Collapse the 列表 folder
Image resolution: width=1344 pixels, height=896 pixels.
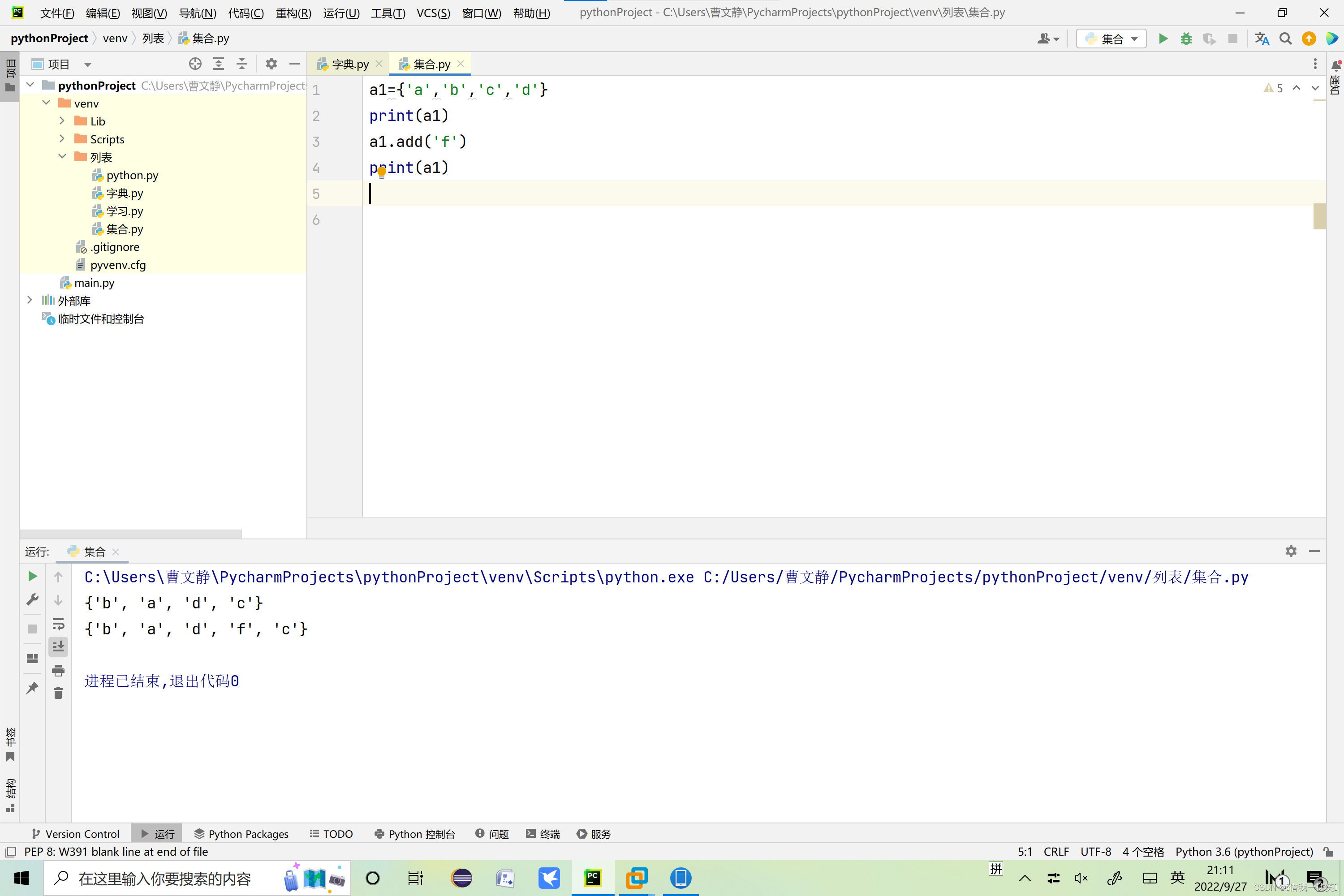[x=62, y=156]
